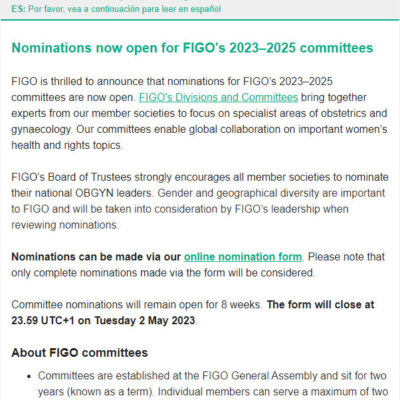
Task: Click the 'reviewing nominations.' line
Action: (x=65, y=225)
